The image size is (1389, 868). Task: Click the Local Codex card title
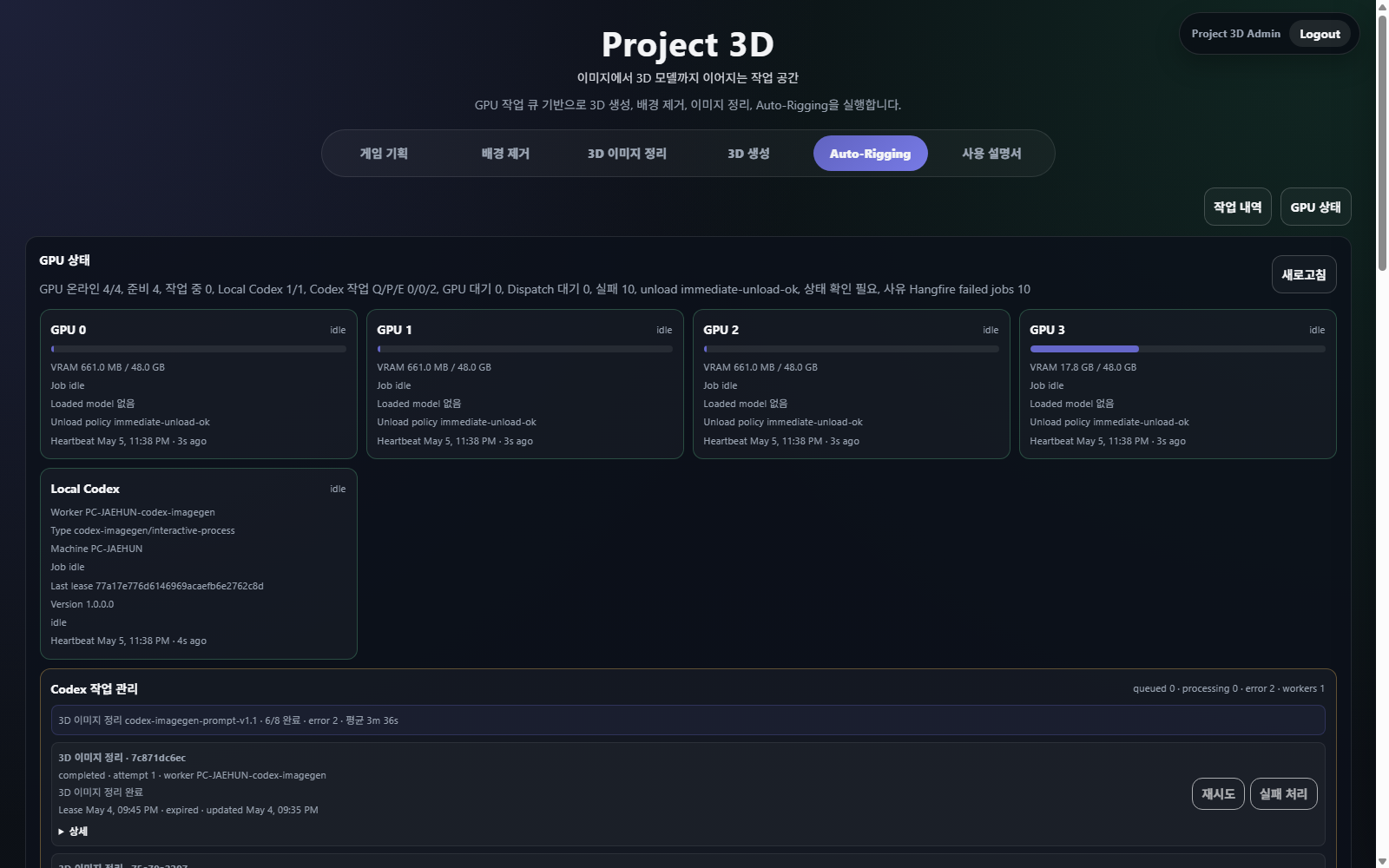point(85,489)
